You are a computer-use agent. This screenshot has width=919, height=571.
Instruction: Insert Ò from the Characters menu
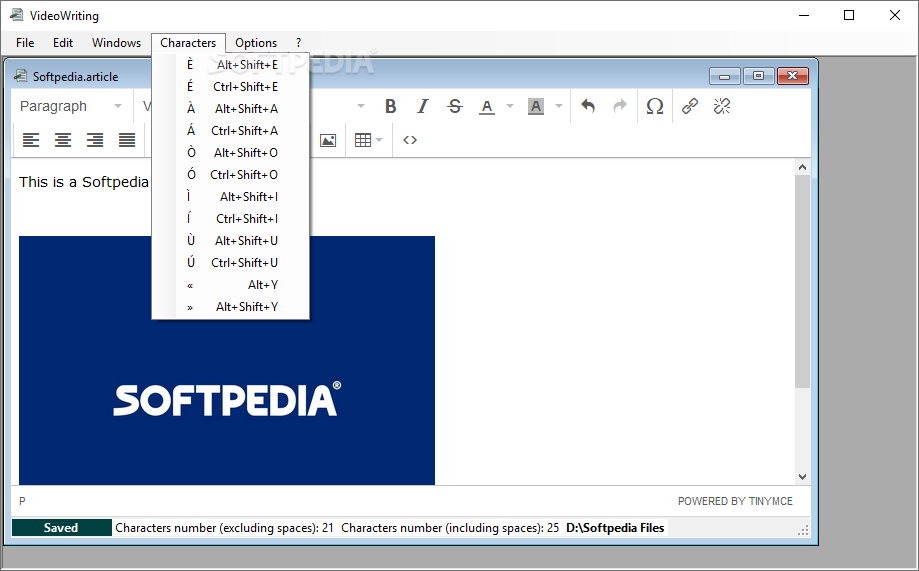[x=231, y=152]
